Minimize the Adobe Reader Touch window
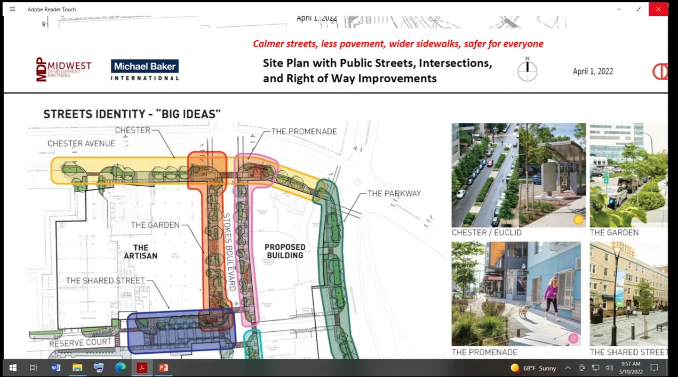The image size is (678, 377). [619, 9]
